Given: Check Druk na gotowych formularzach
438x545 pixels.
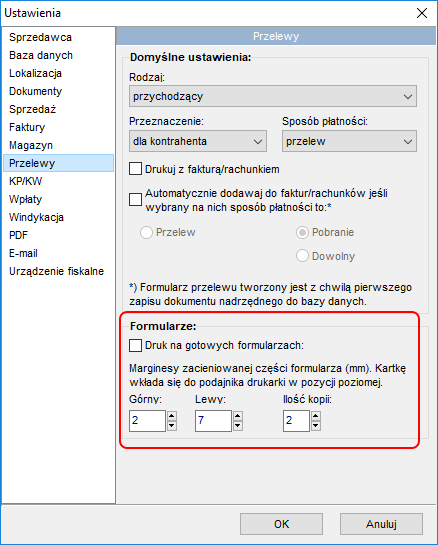Looking at the screenshot, I should coord(135,345).
